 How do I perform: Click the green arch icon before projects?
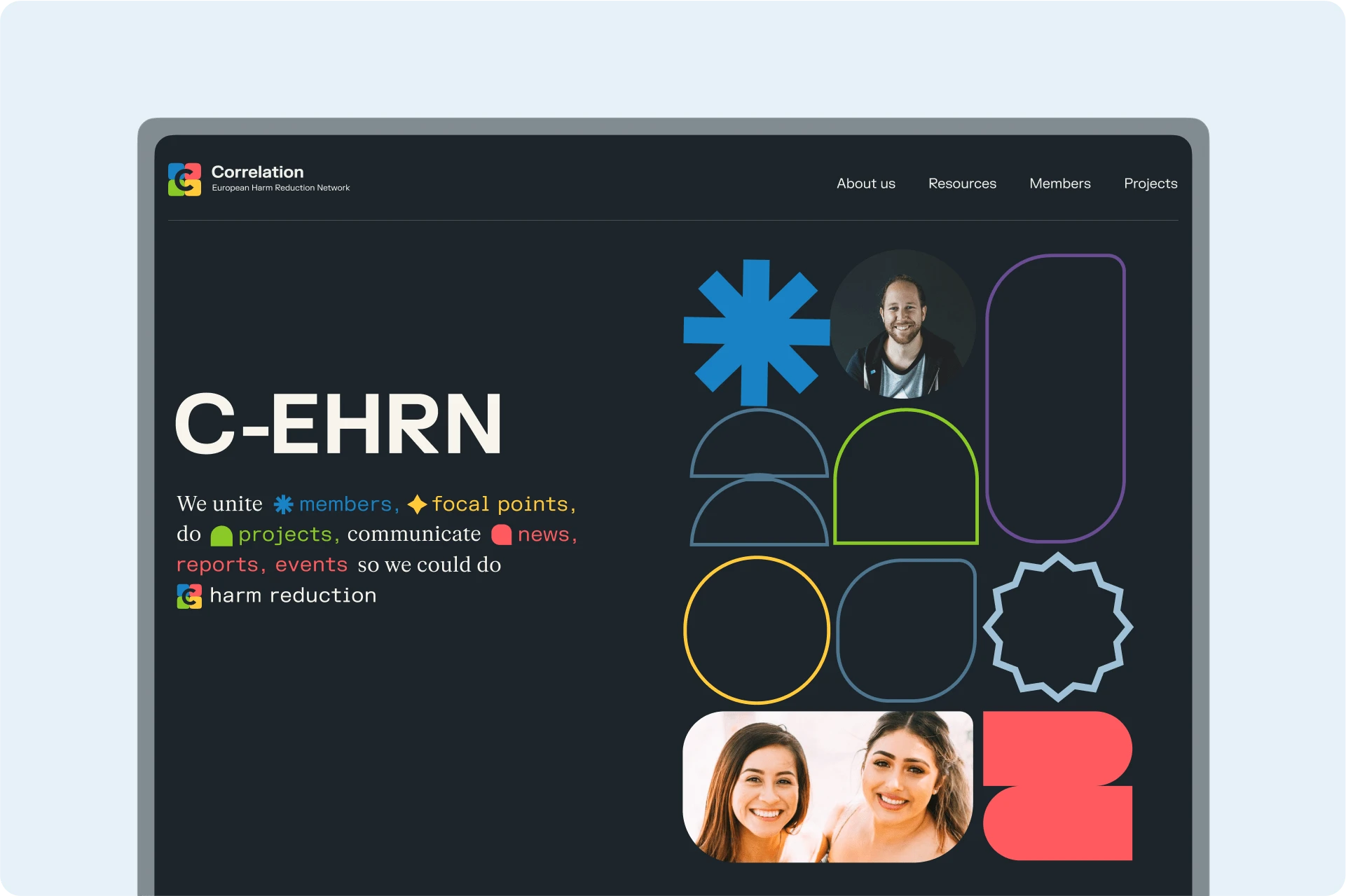[x=221, y=536]
